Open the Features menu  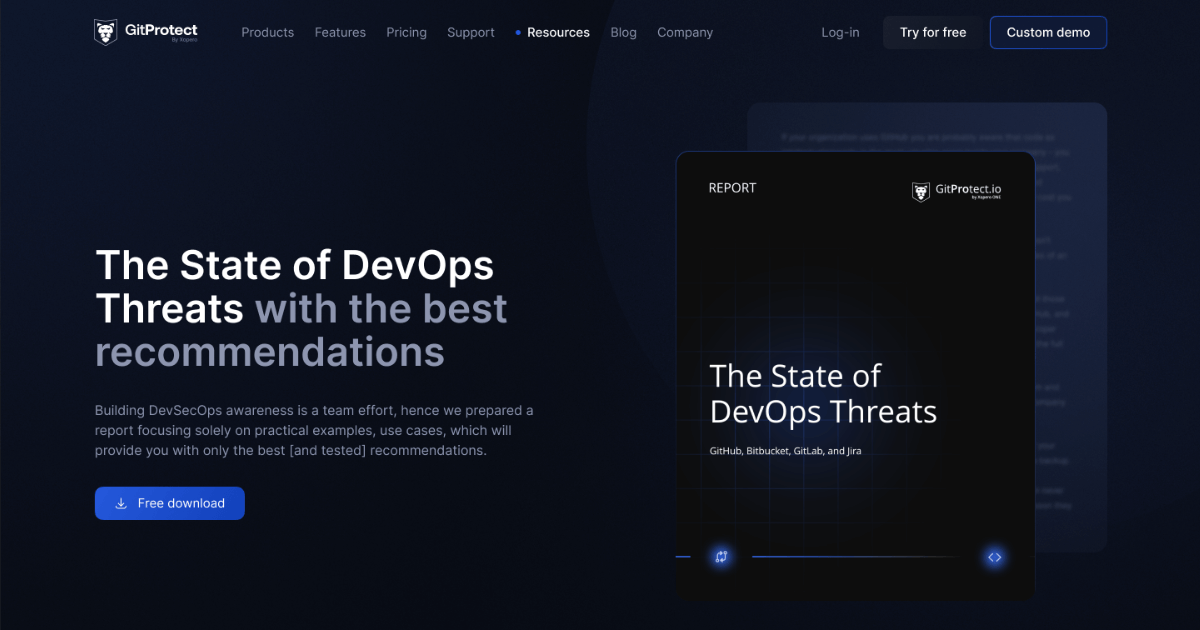(x=340, y=32)
